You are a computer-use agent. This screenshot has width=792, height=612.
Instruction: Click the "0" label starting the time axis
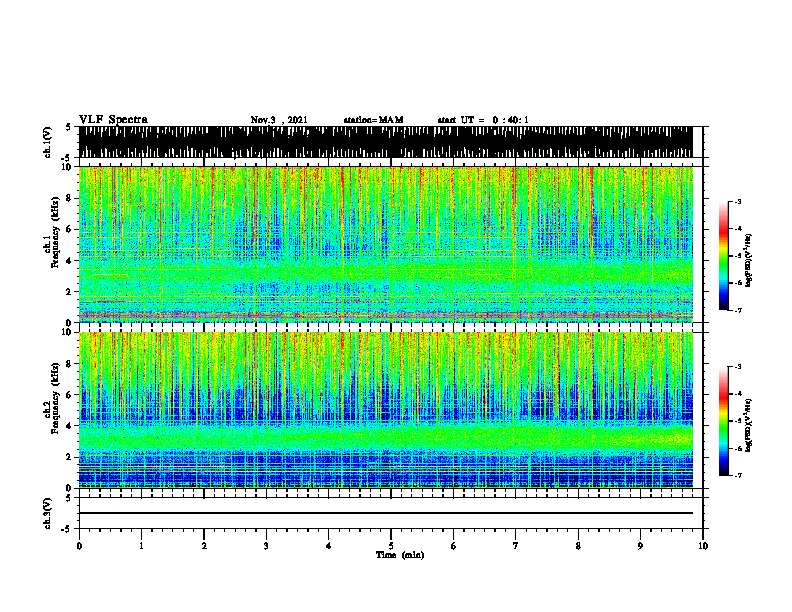(79, 546)
